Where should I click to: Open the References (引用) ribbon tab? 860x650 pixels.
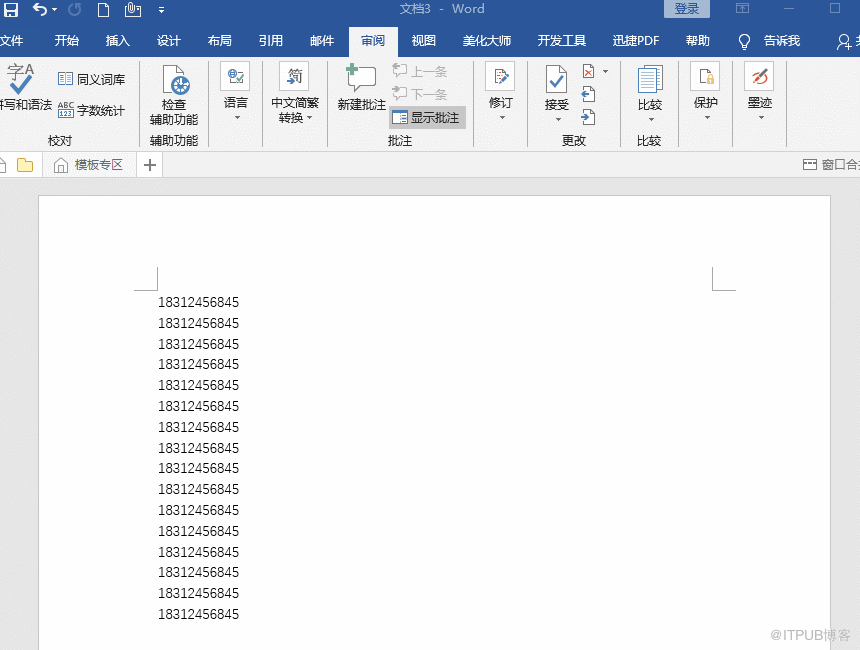tap(271, 41)
